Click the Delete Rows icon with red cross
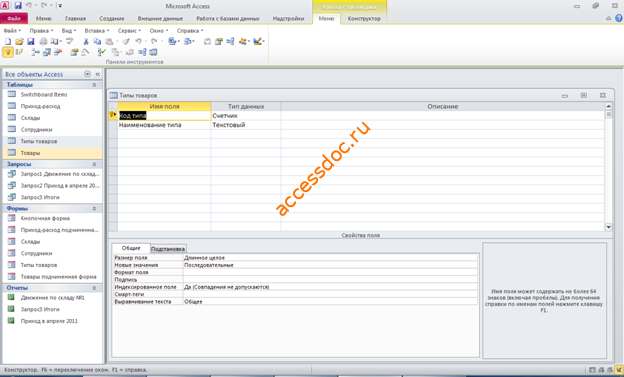This screenshot has width=624, height=377. (x=58, y=52)
